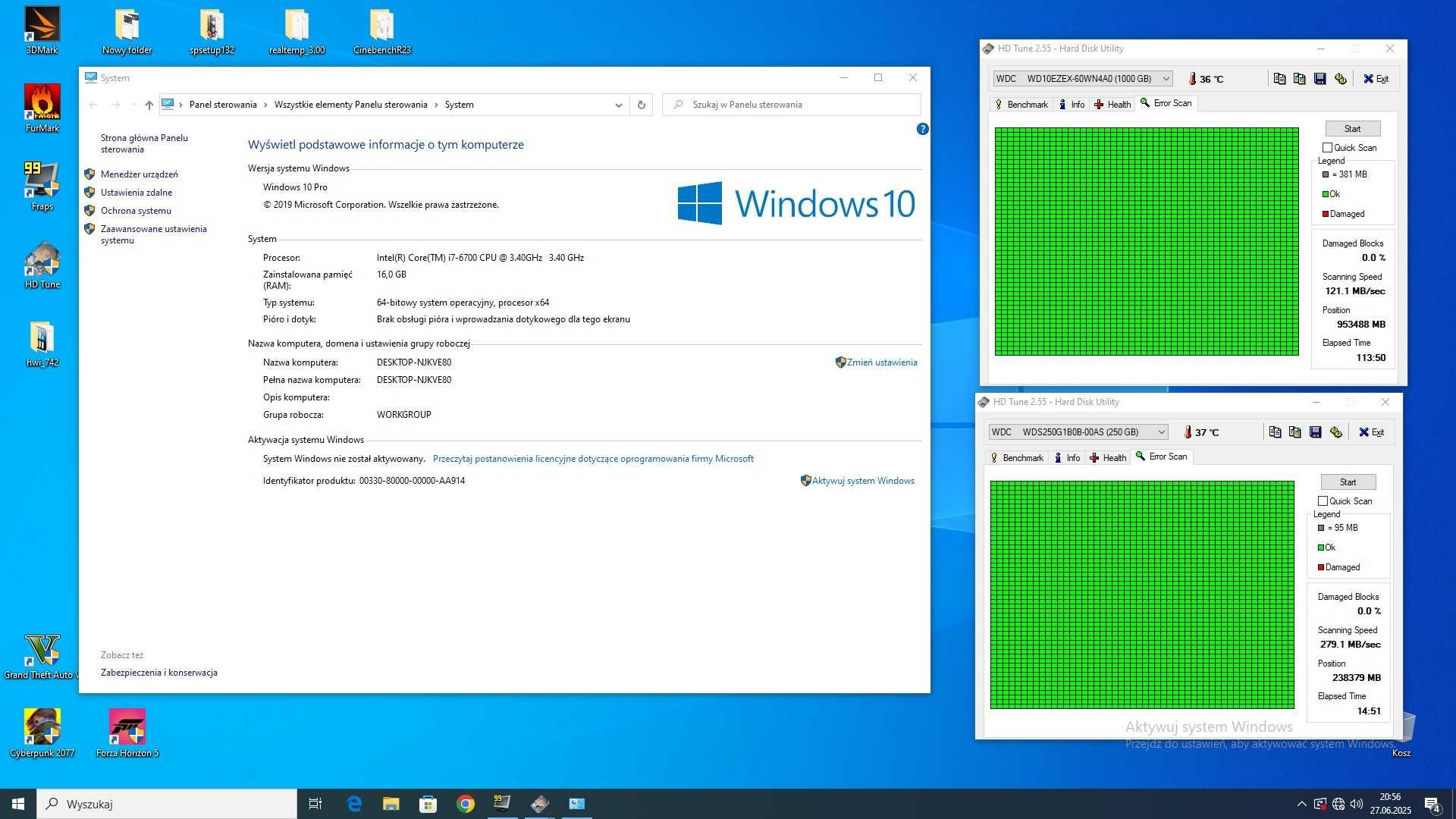The height and width of the screenshot is (819, 1456).
Task: Open drive selector WD10EZEX-60WN4A0 dropdown
Action: 1082,79
